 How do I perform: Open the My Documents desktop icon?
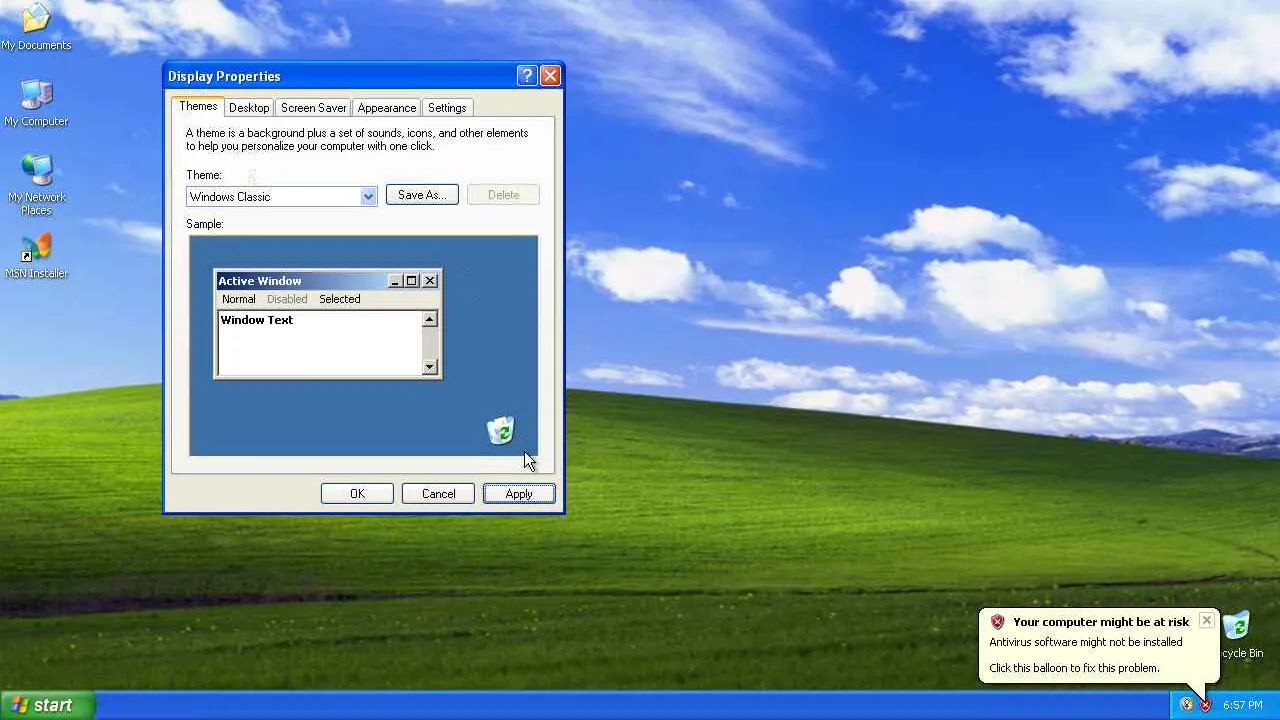pyautogui.click(x=36, y=26)
